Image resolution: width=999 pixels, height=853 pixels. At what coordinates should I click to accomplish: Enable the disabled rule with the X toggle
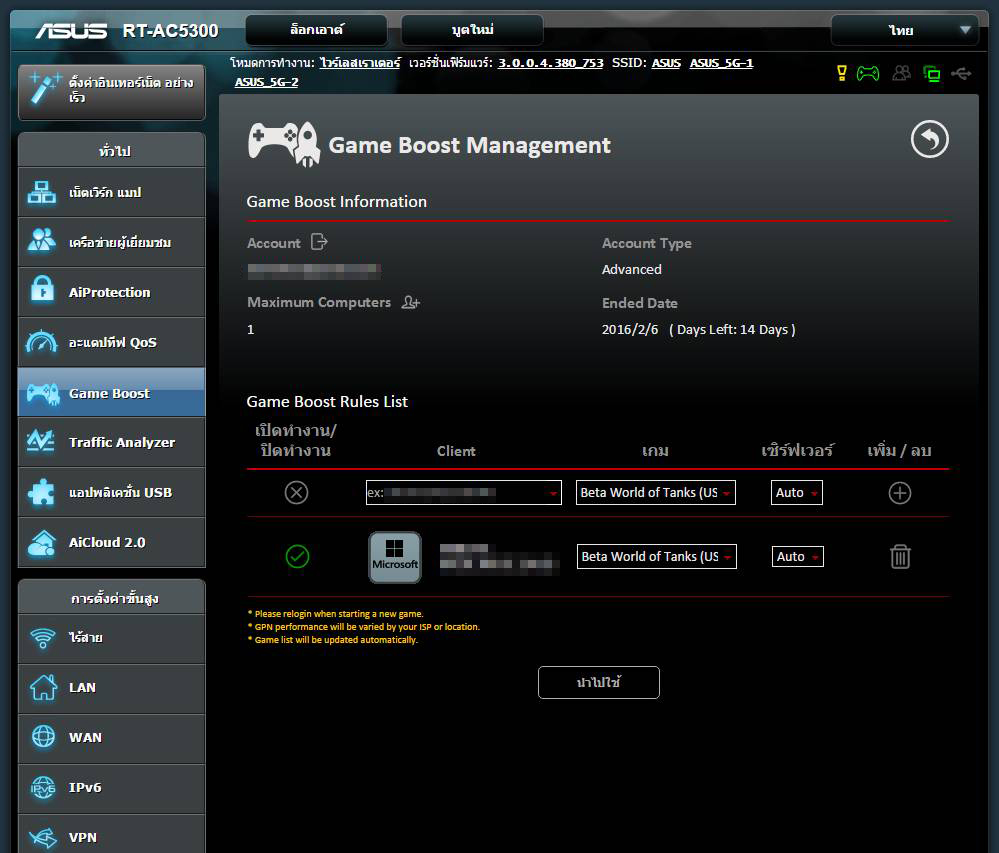tap(296, 492)
